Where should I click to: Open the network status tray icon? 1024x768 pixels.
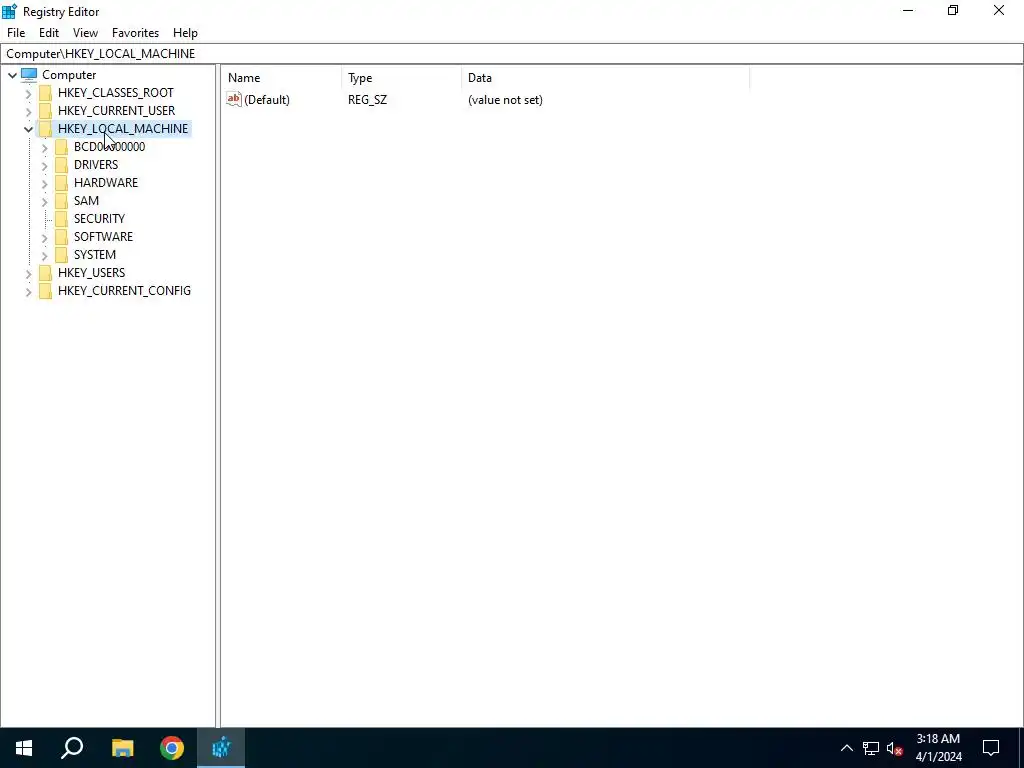coord(871,748)
